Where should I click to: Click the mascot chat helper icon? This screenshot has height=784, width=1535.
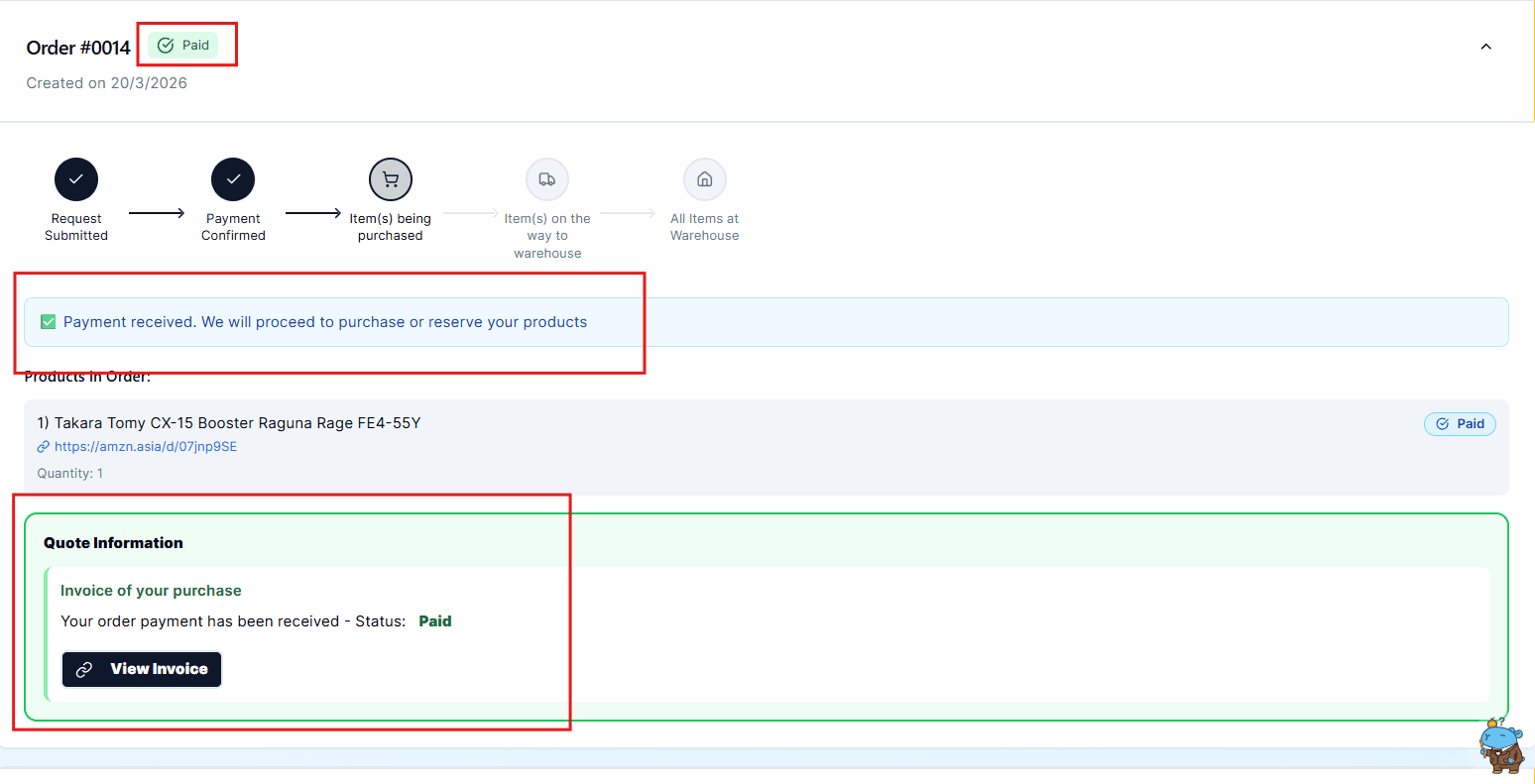[x=1501, y=745]
